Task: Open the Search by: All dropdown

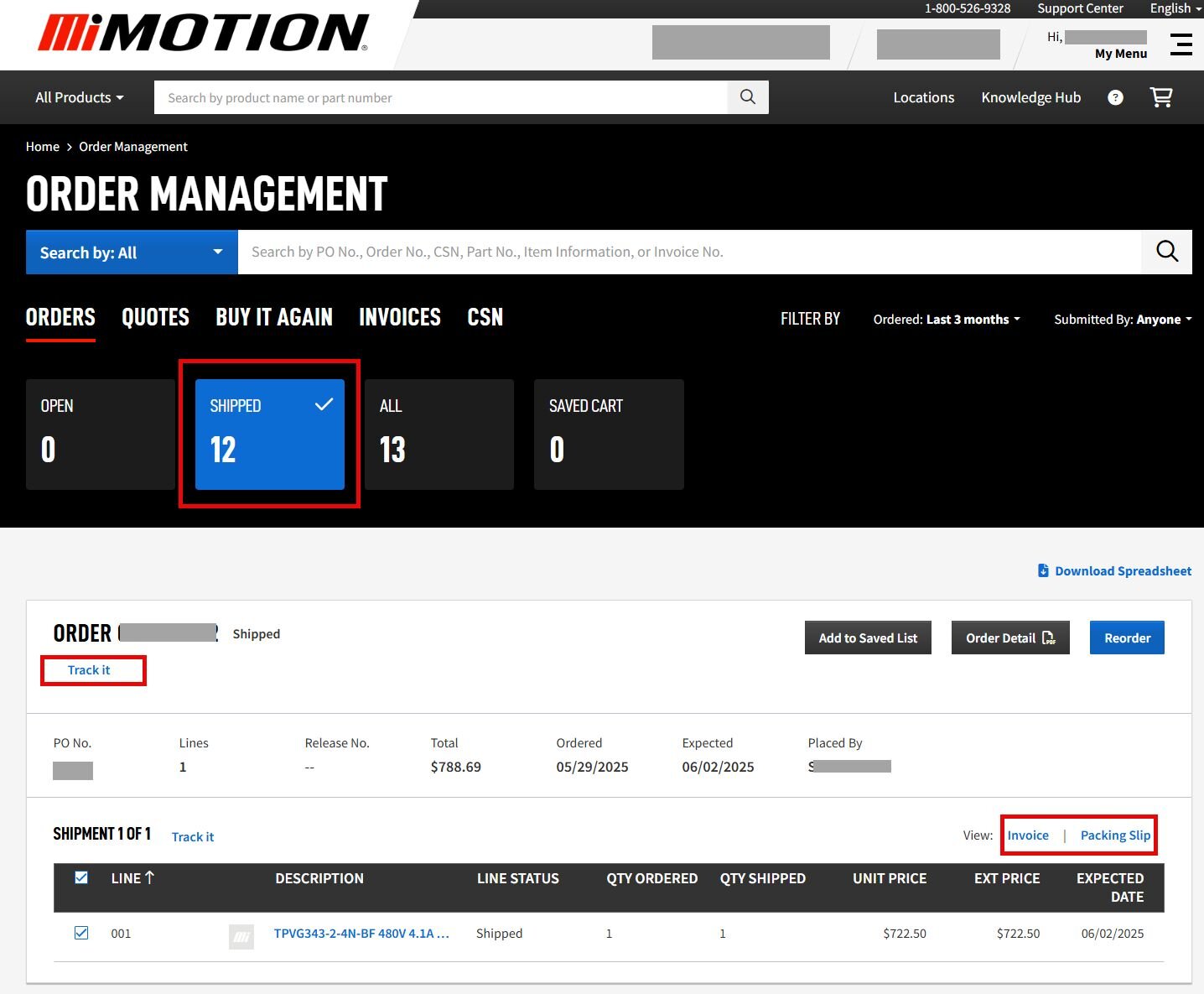Action: pos(132,252)
